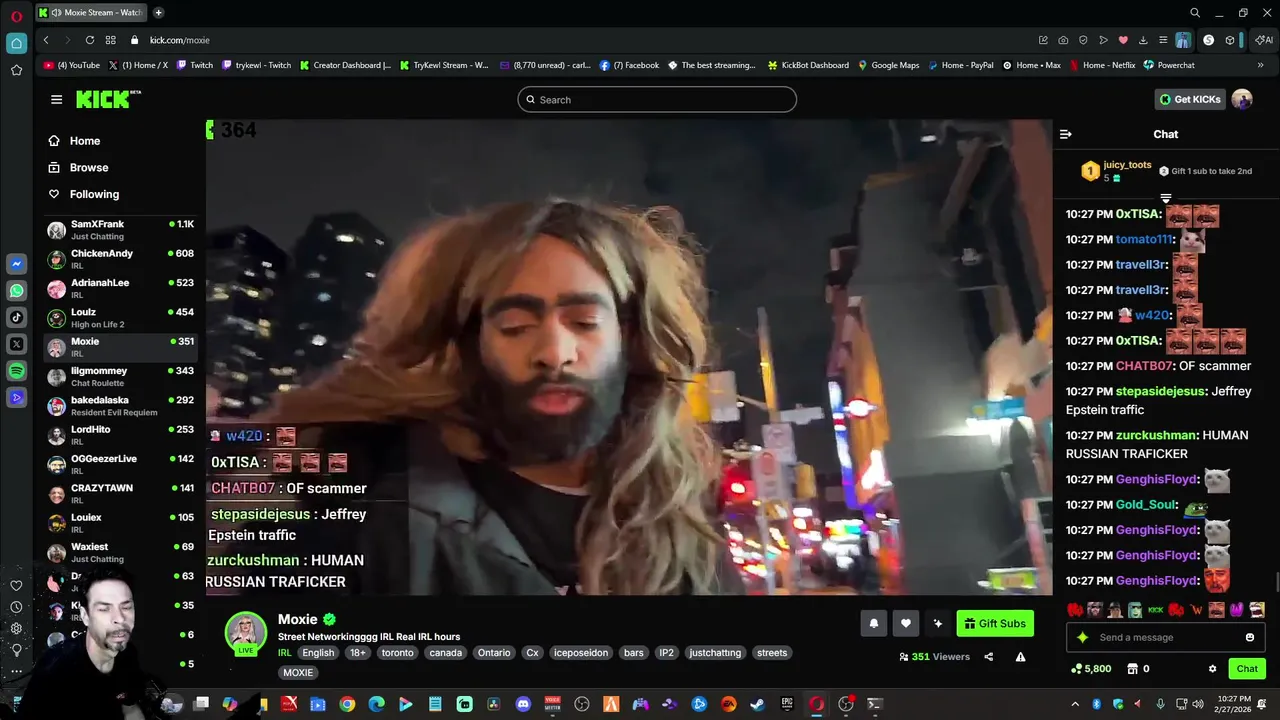Open Opera sidebar home icon
This screenshot has height=720, width=1280.
tap(16, 43)
